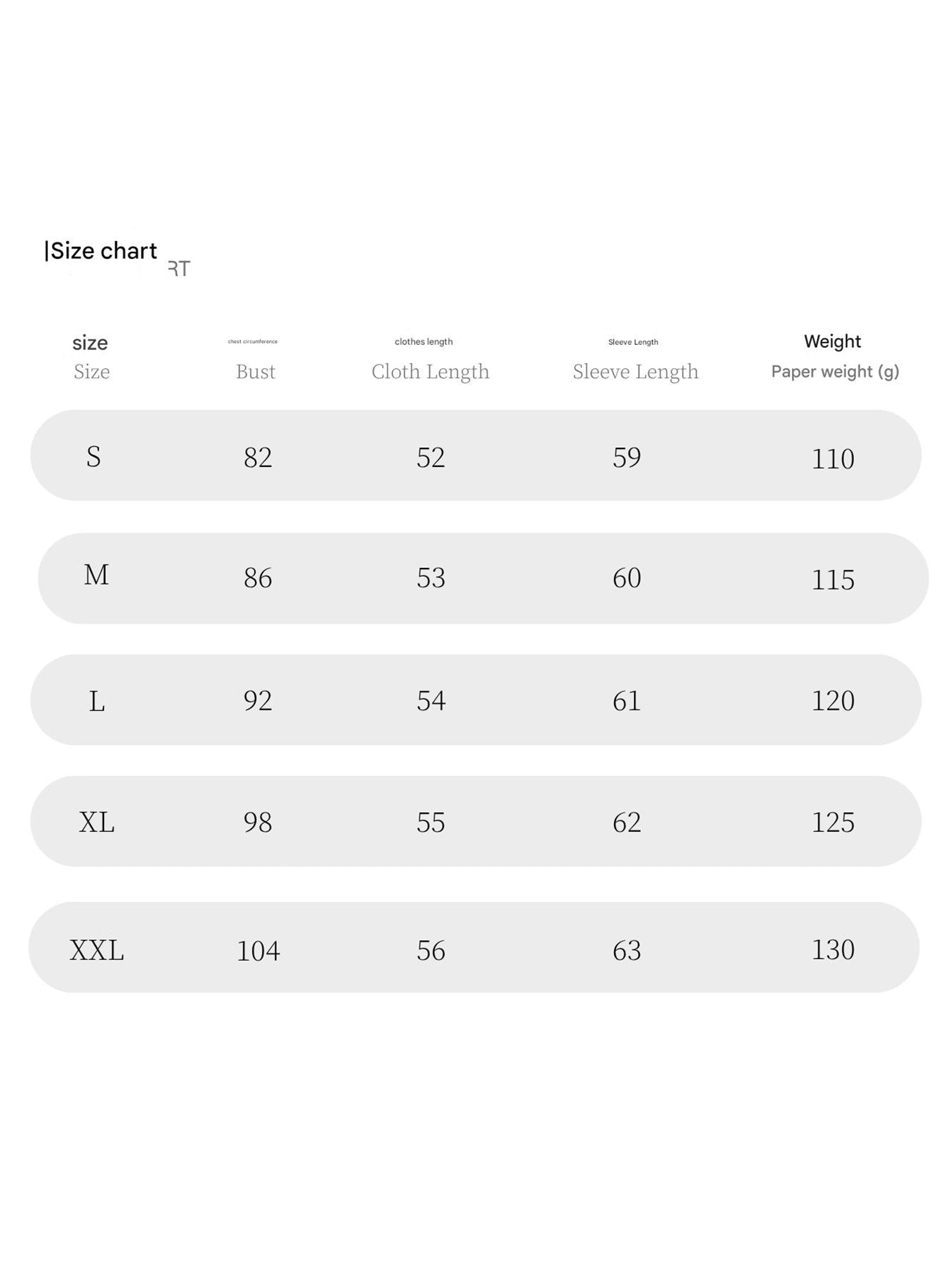Click the "Cloth Length" column header

click(x=430, y=371)
